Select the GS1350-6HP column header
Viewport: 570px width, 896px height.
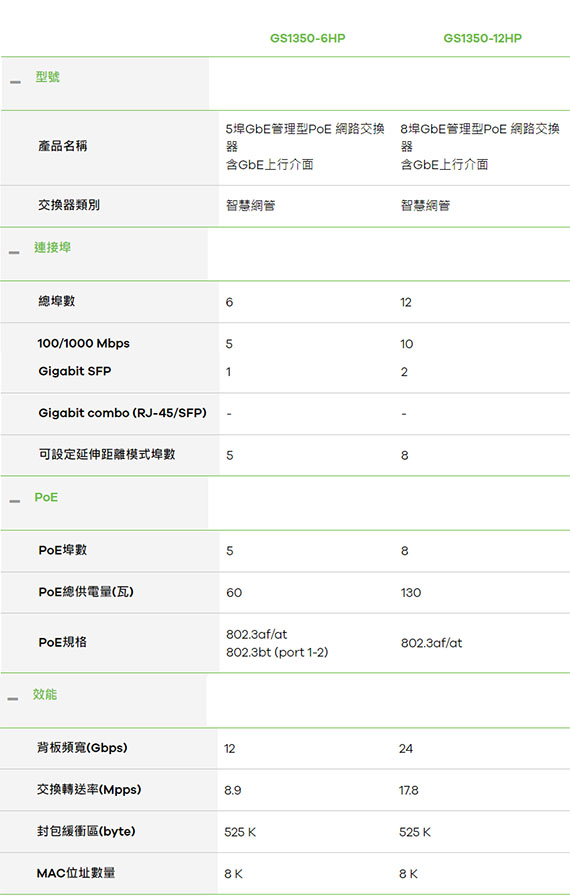coord(307,38)
